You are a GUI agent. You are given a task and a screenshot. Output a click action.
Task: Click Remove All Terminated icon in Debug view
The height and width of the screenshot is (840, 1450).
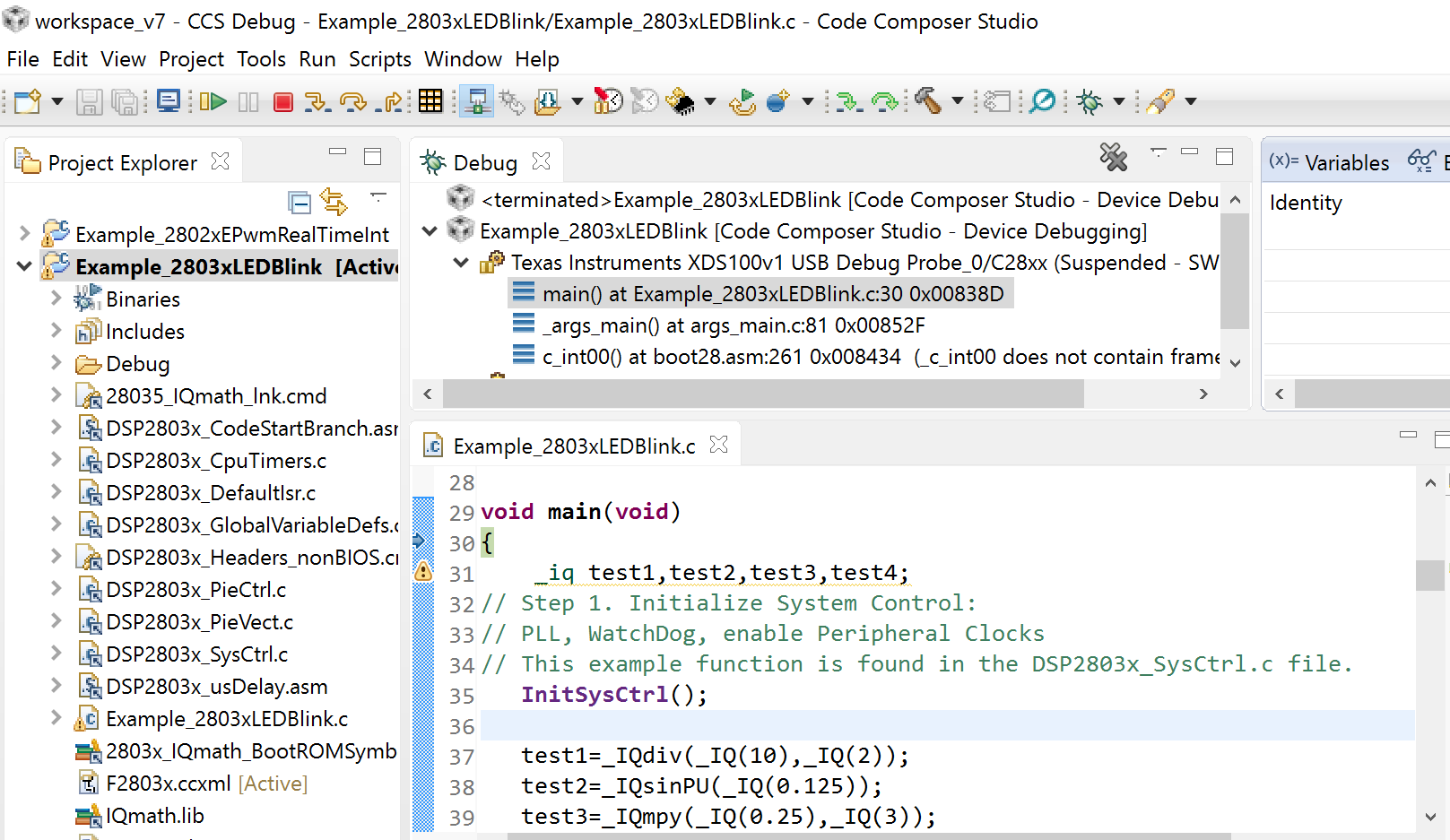coord(1114,158)
